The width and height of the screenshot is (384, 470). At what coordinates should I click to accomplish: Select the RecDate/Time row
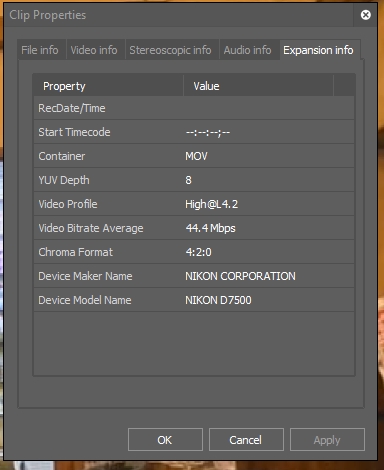click(x=194, y=108)
